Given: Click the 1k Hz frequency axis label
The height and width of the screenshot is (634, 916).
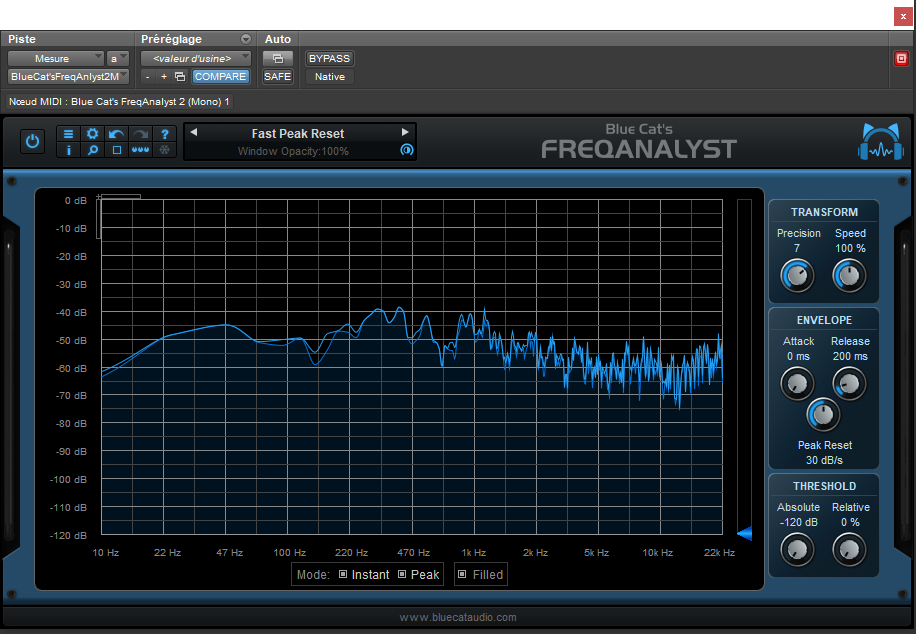Looking at the screenshot, I should point(473,553).
